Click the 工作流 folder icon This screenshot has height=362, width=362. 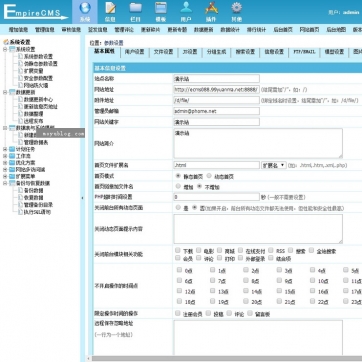[x=12, y=156]
